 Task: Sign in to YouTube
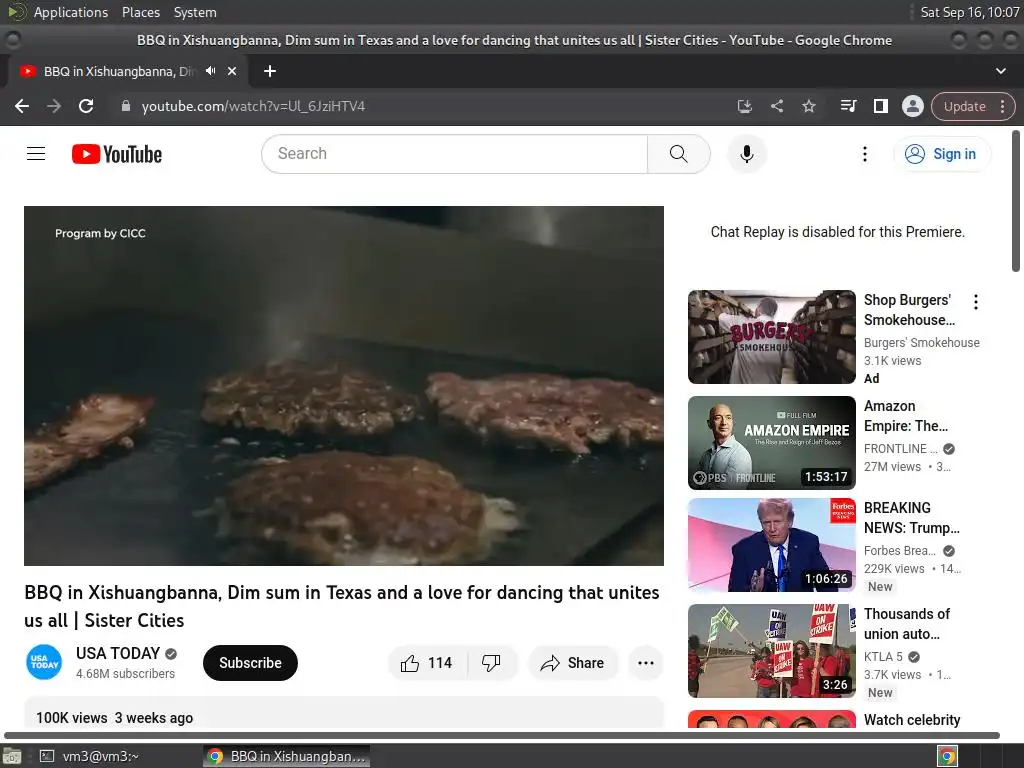point(942,154)
